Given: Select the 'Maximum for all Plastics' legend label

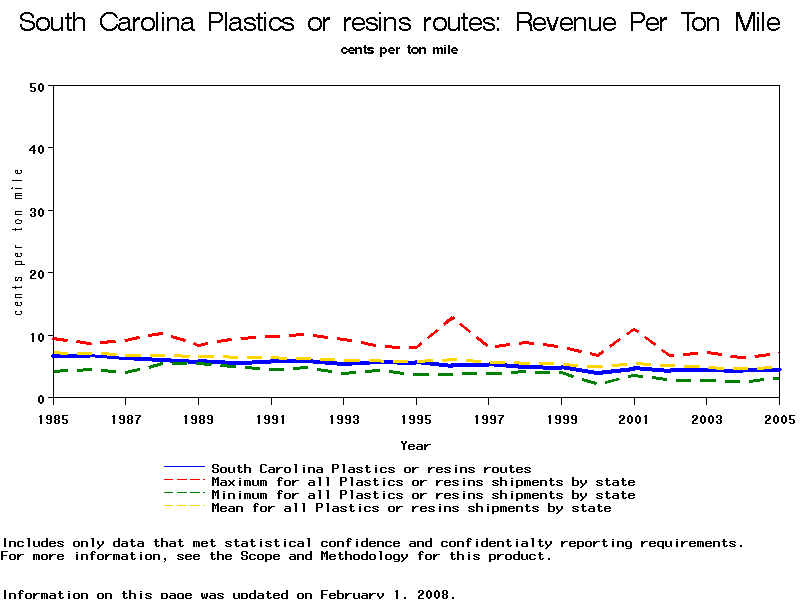Looking at the screenshot, I should pyautogui.click(x=423, y=482).
